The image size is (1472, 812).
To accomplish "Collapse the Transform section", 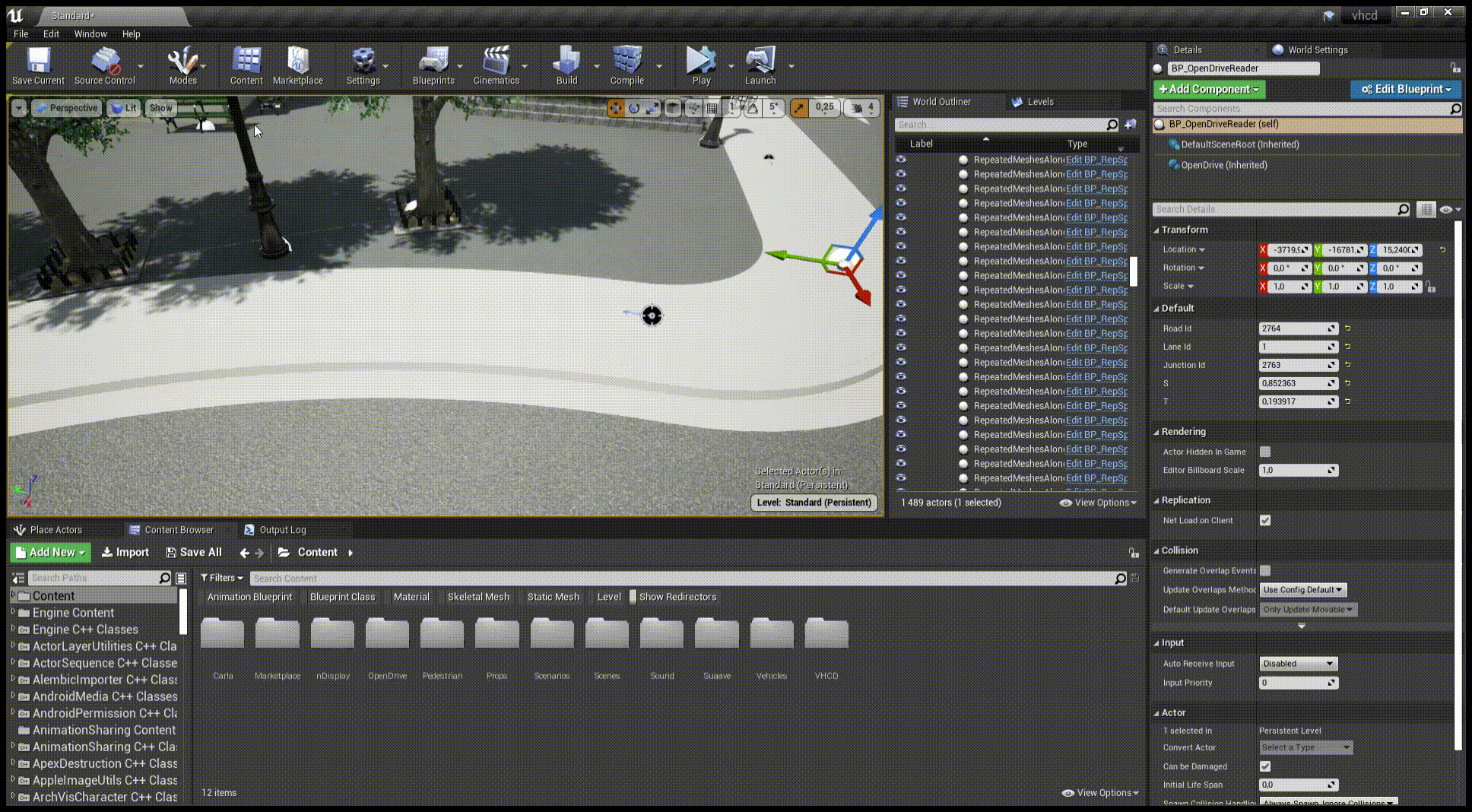I will click(1184, 230).
